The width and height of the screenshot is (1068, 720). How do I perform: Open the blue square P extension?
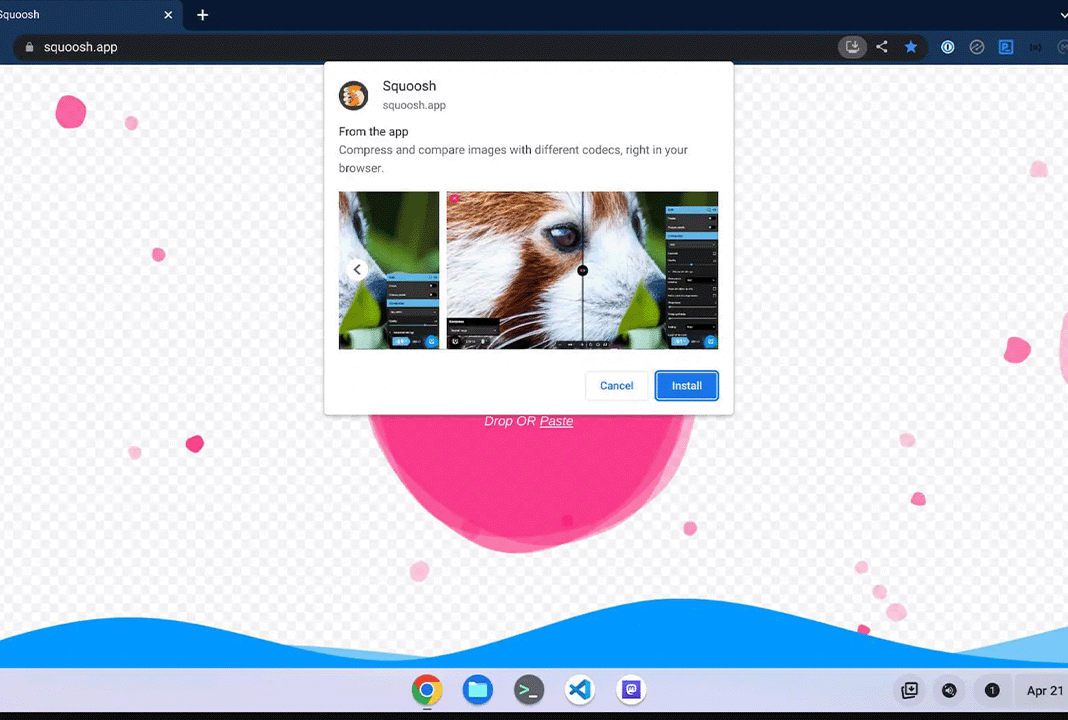tap(1006, 47)
